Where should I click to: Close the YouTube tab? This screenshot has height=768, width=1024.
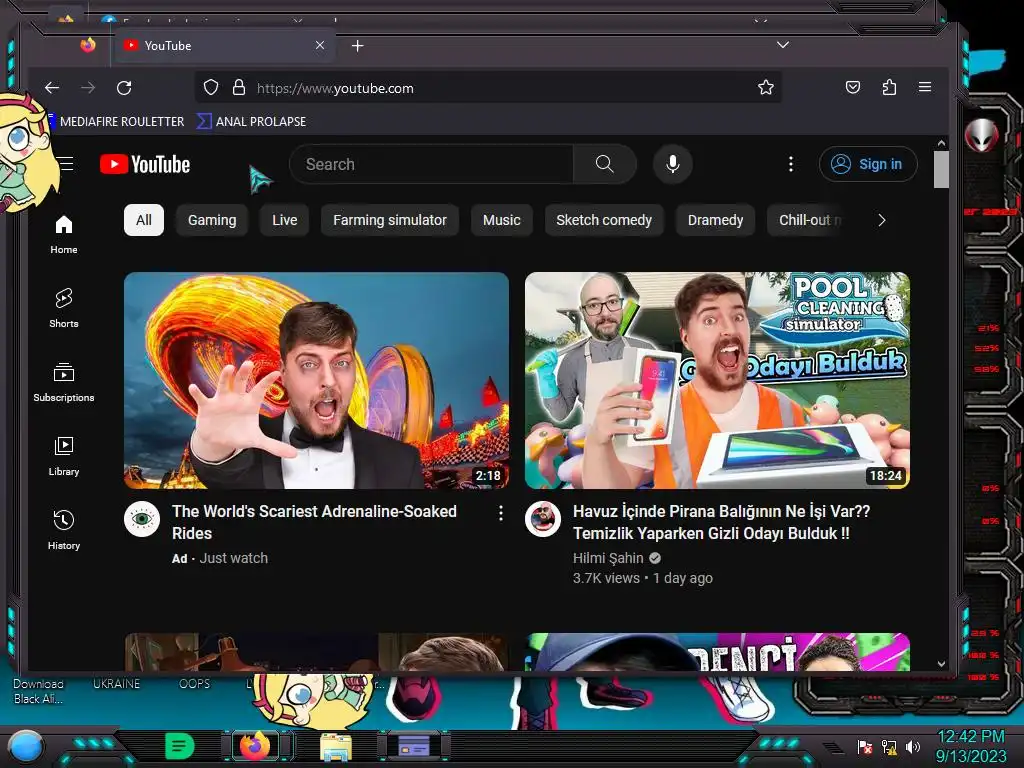click(319, 45)
